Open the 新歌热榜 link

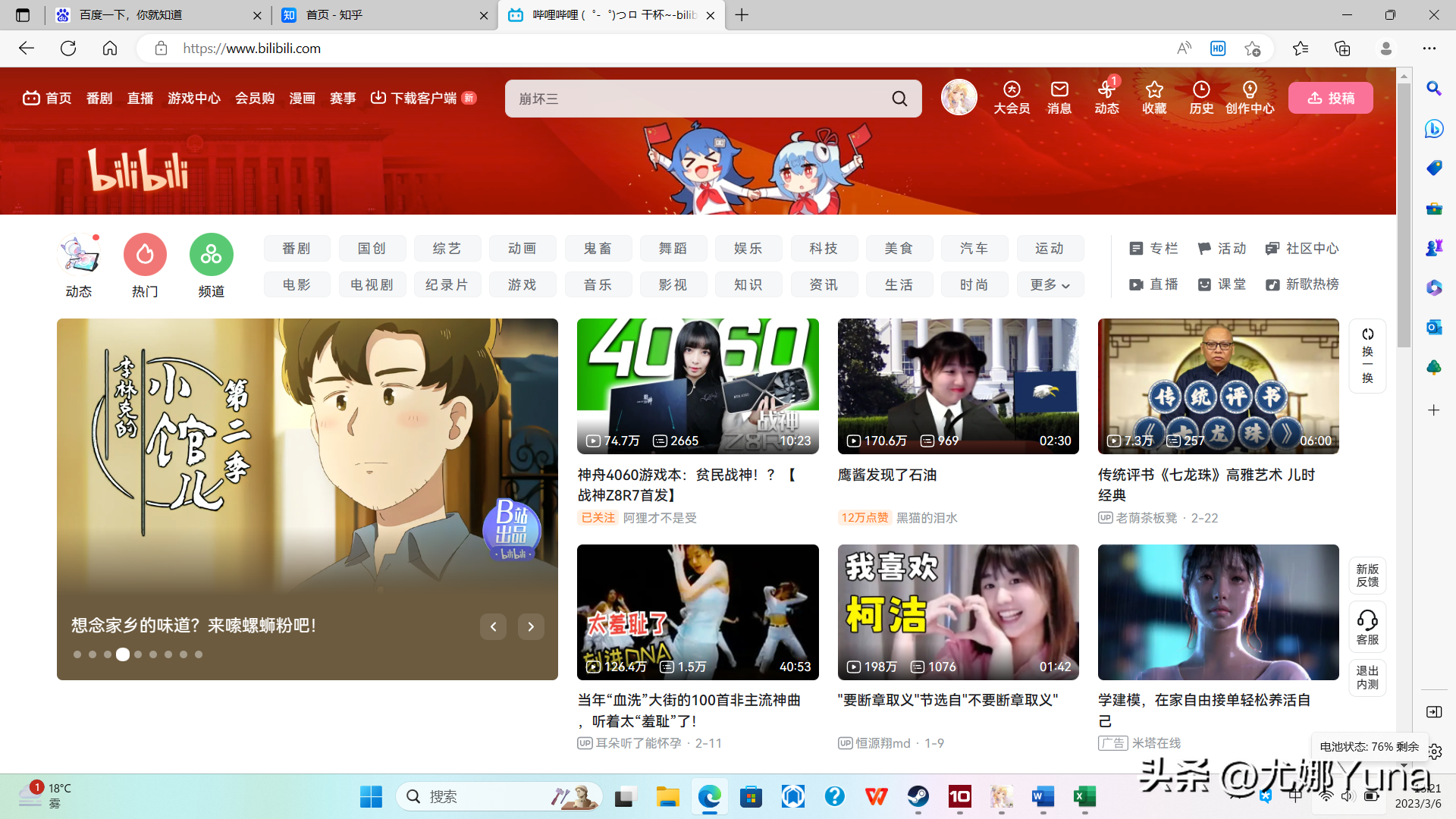tap(1302, 284)
